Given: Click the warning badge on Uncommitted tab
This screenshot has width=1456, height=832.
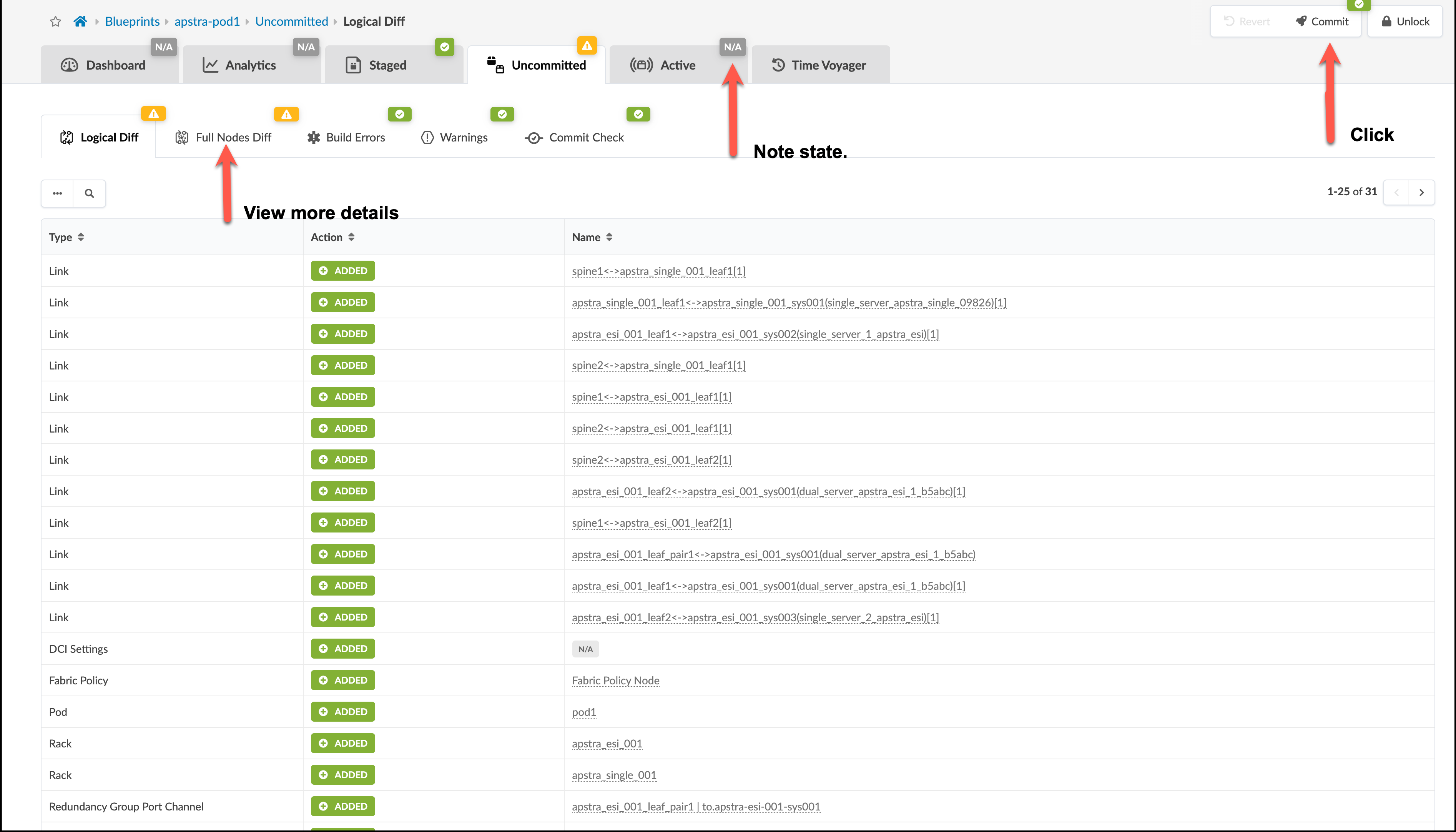Looking at the screenshot, I should point(587,46).
